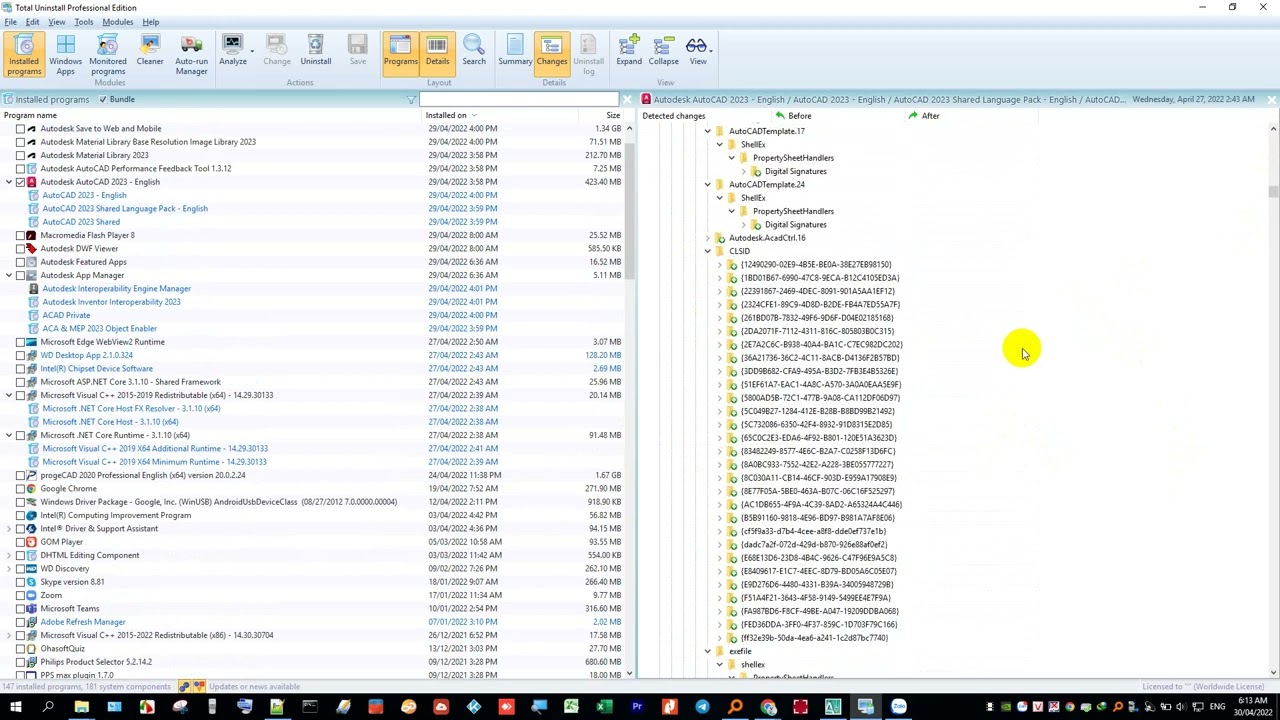Select AutoCAD 2023 Shared Language Pack - English
The height and width of the screenshot is (720, 1280).
125,208
